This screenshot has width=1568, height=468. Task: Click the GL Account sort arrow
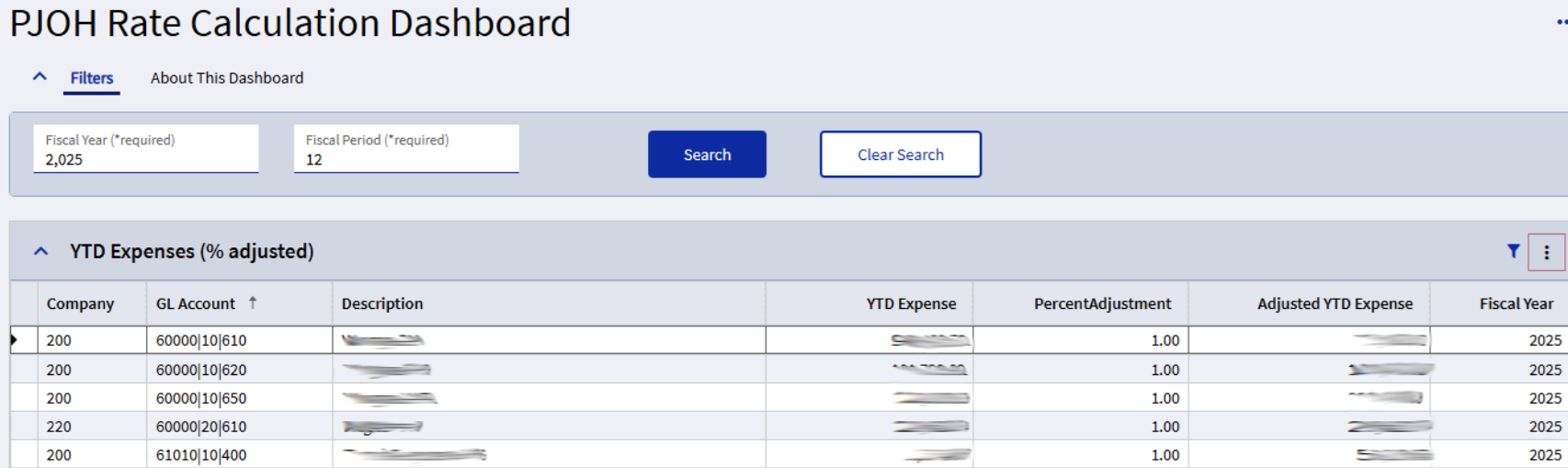coord(253,302)
